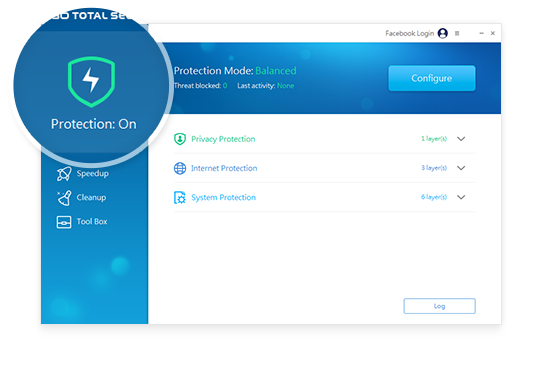The image size is (540, 365).
Task: Open the hamburger menu near avatar
Action: [457, 33]
